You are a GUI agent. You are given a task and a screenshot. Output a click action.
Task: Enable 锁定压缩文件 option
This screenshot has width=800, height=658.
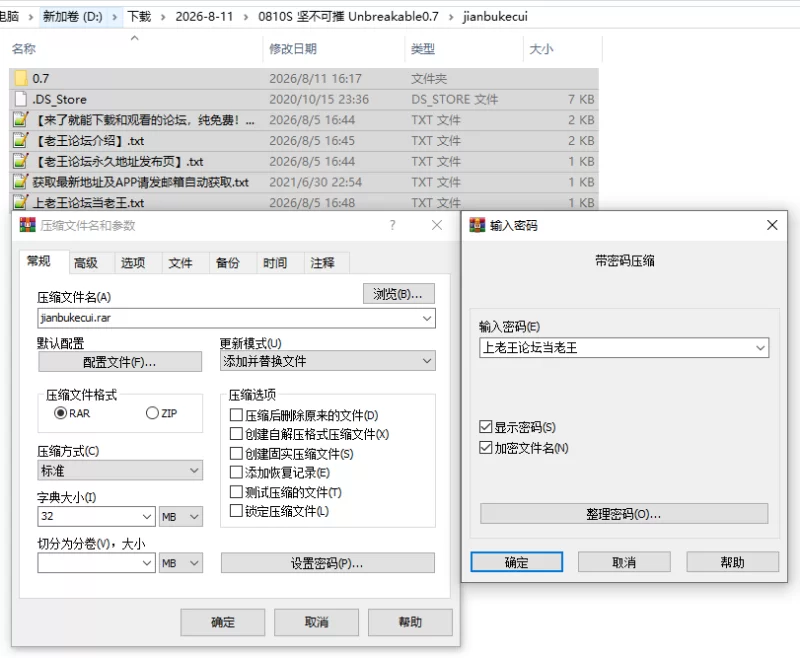[x=236, y=511]
